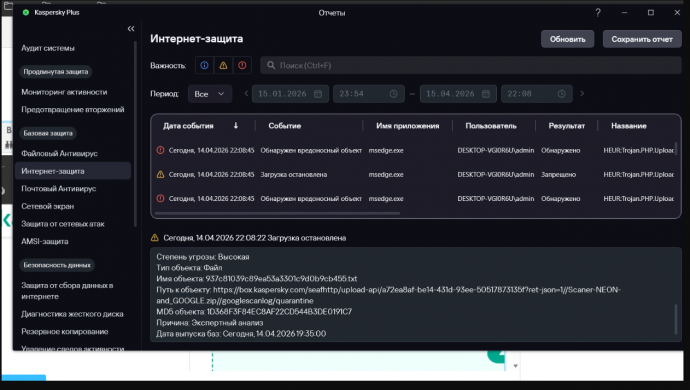Open Защита от сбора данных в интернете
Viewport: 690px width, 390px height.
click(67, 291)
